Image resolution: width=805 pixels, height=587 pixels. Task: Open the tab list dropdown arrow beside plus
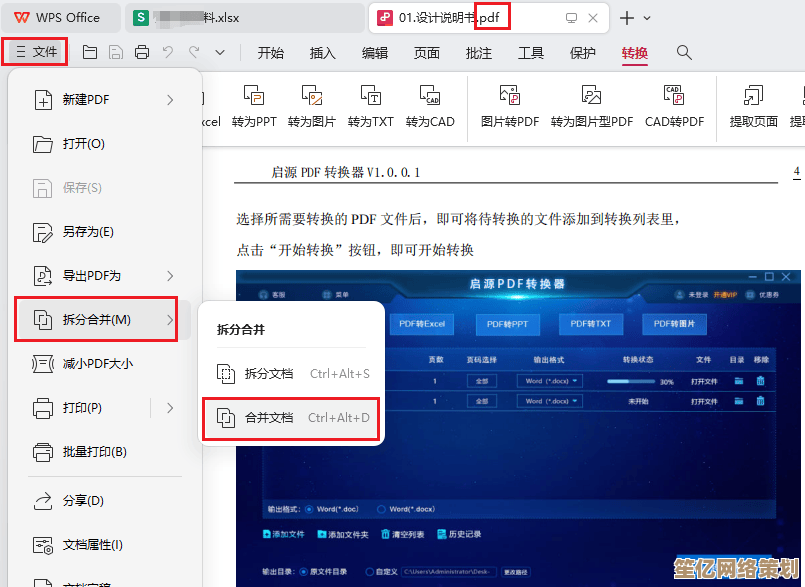pyautogui.click(x=647, y=18)
